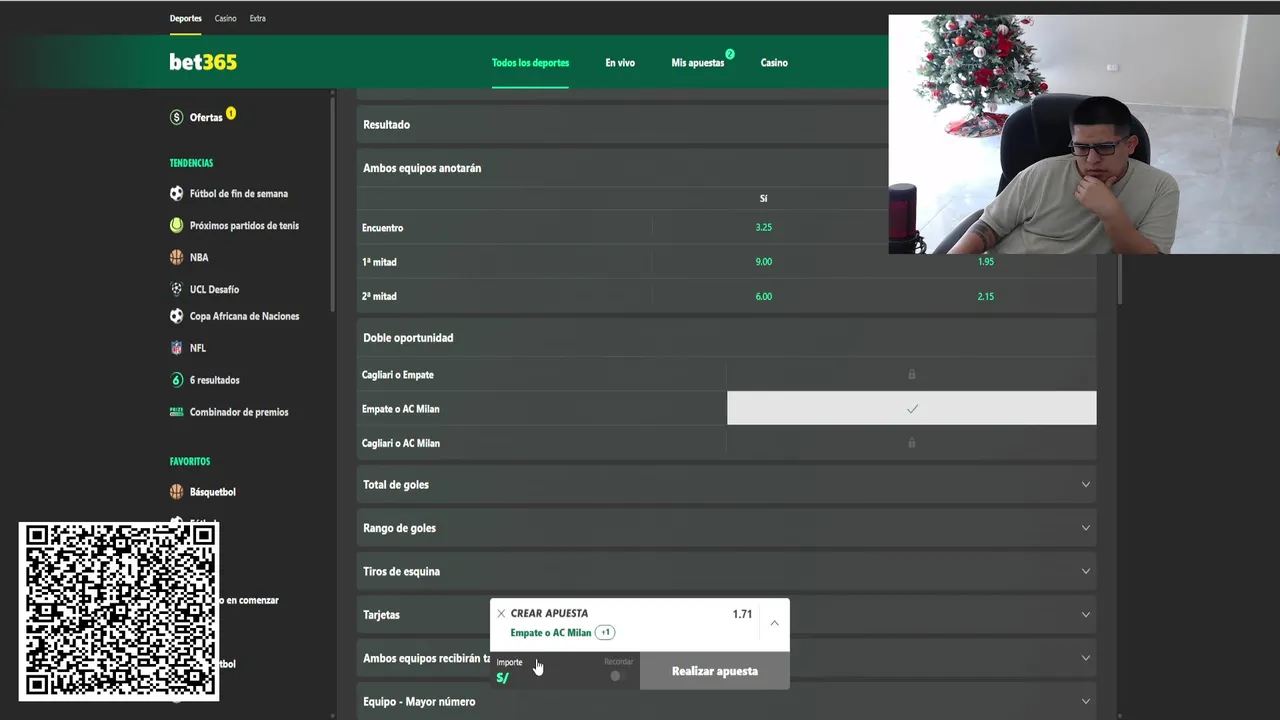Collapse the bet slip with the up chevron
1280x720 pixels.
[x=774, y=623]
